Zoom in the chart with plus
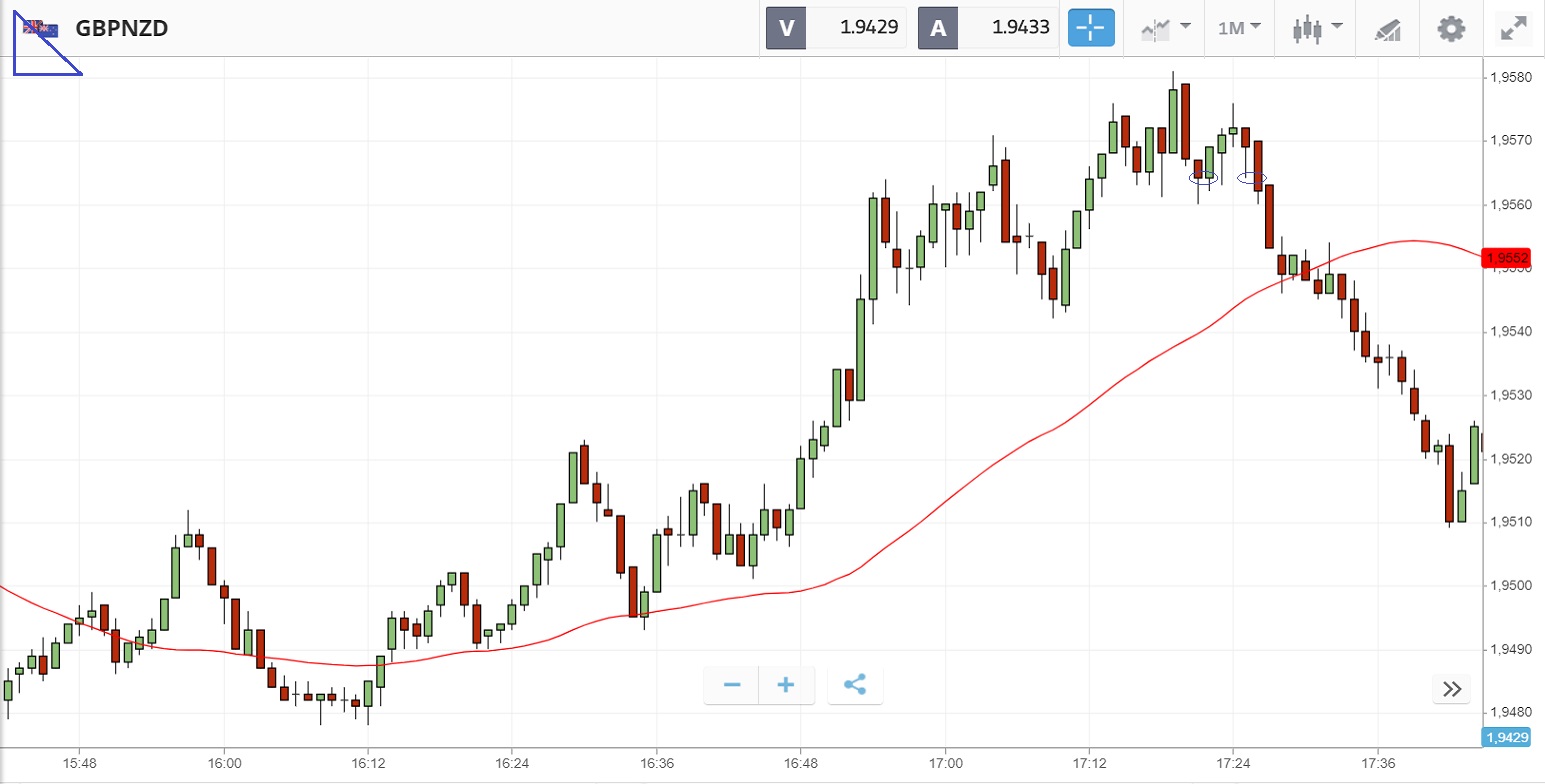 click(x=786, y=685)
